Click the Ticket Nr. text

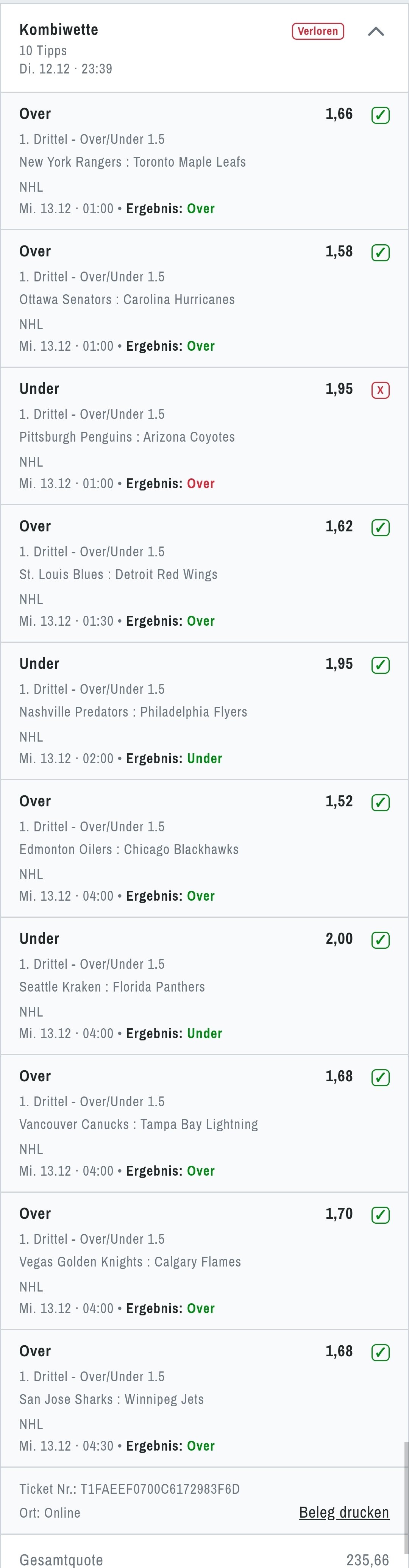(x=130, y=1489)
